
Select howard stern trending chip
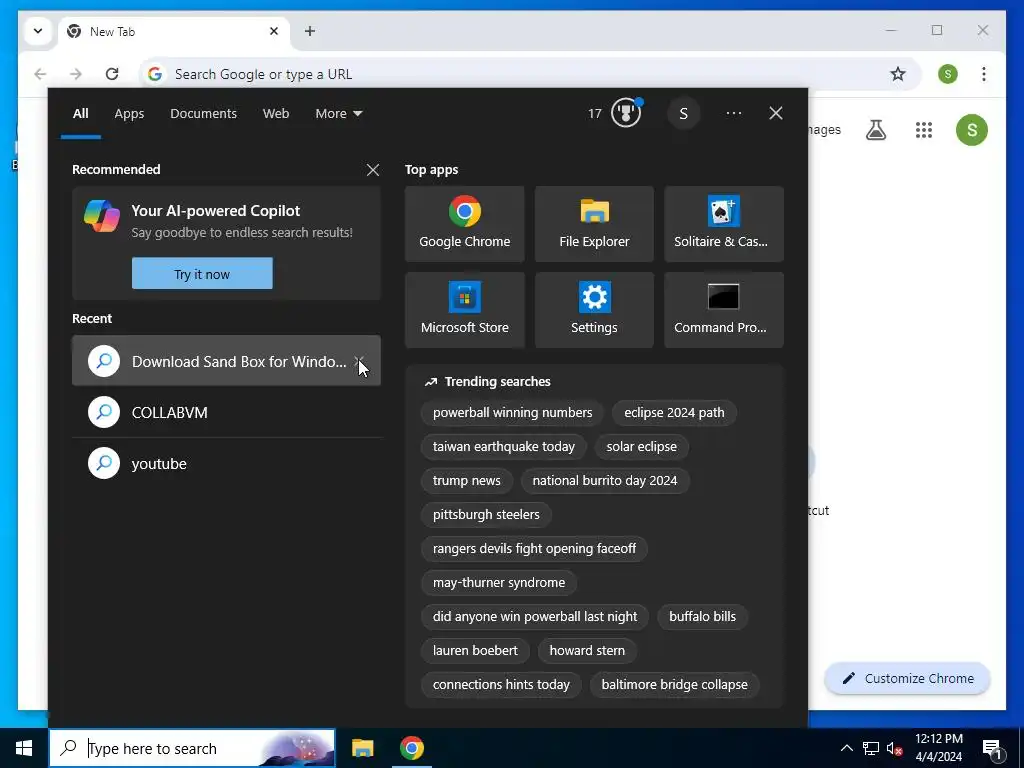pos(587,650)
